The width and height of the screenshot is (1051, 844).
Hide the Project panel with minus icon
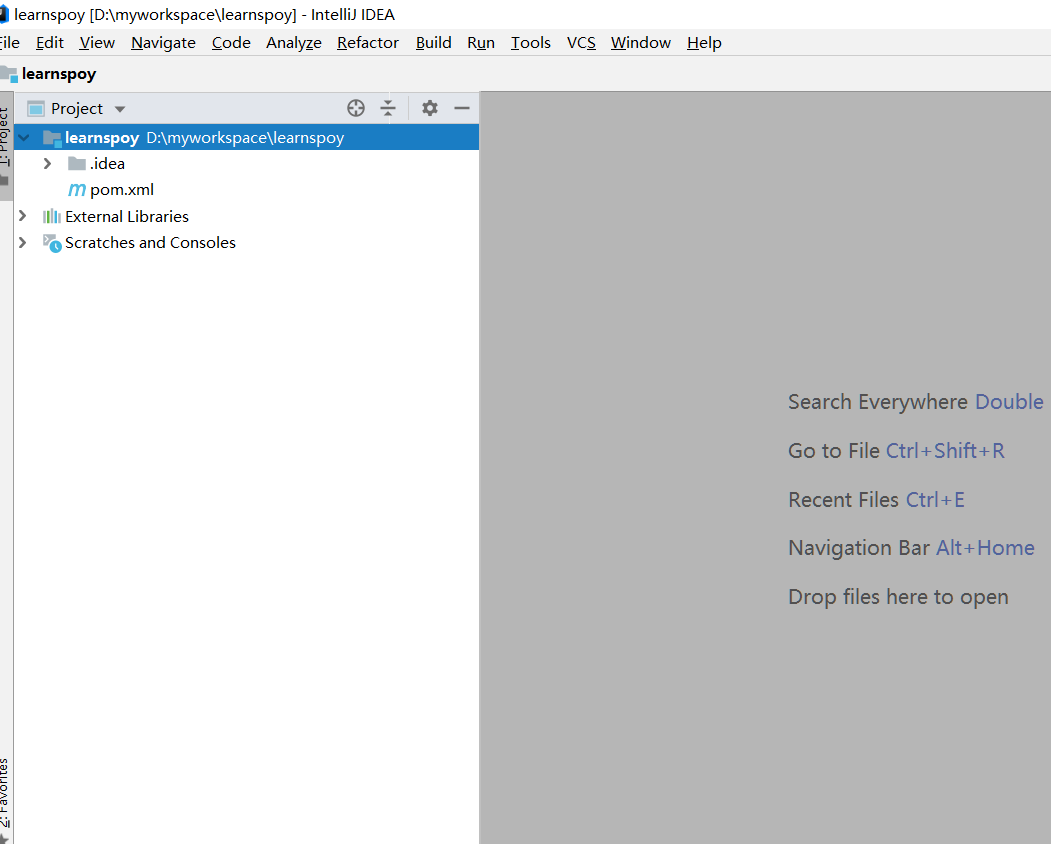click(x=462, y=108)
